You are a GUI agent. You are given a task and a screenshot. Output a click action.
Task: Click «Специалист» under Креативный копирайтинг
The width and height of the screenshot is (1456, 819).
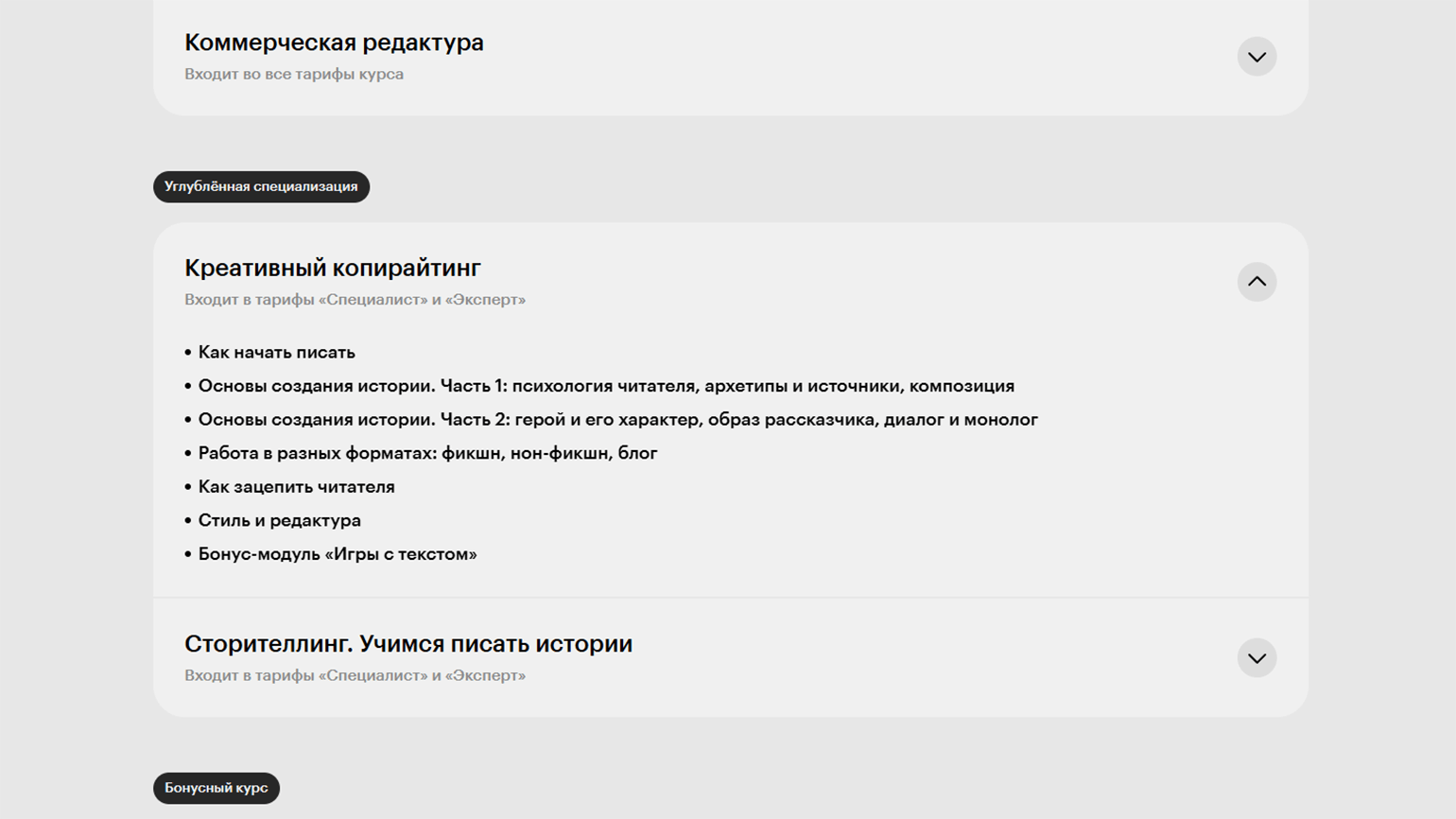click(373, 300)
